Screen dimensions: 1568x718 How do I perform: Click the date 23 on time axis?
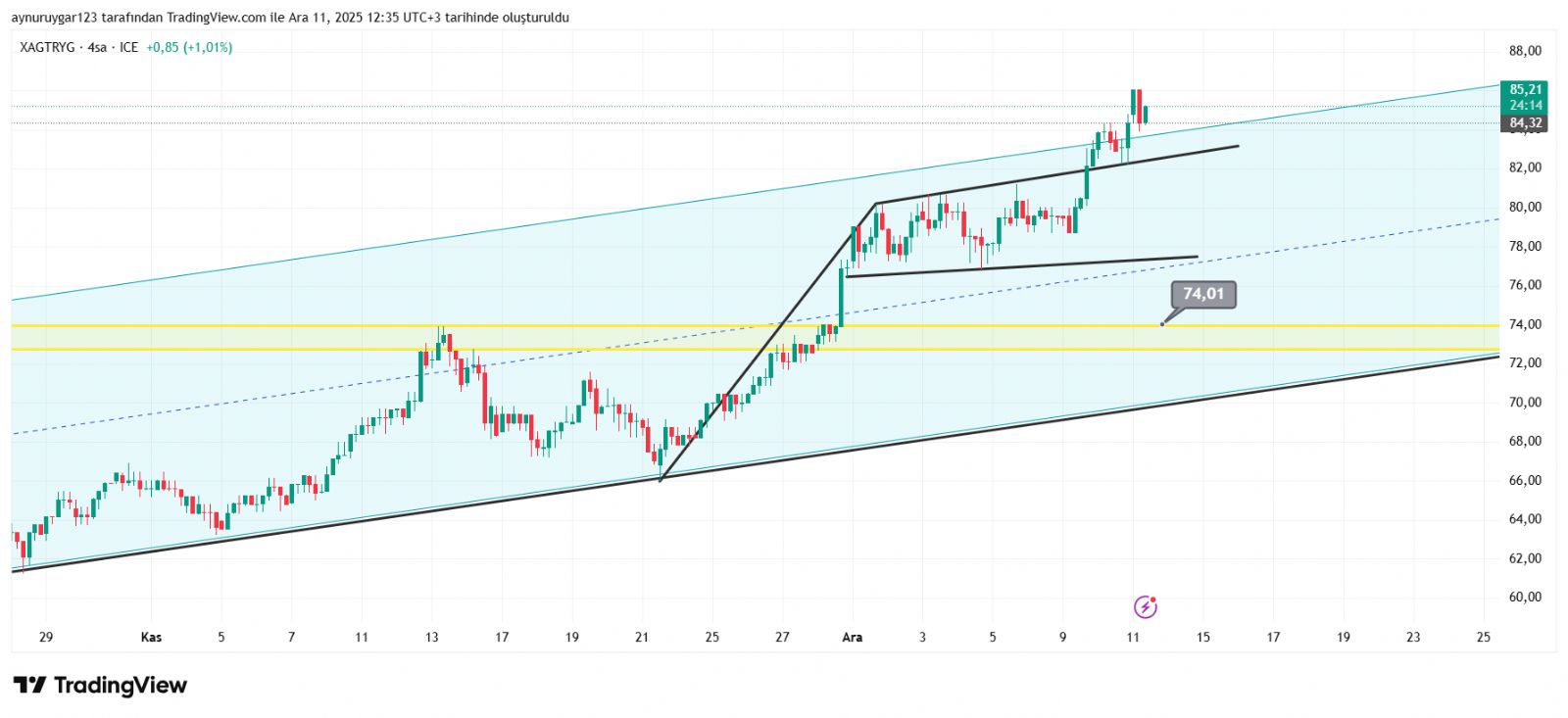pos(1413,638)
